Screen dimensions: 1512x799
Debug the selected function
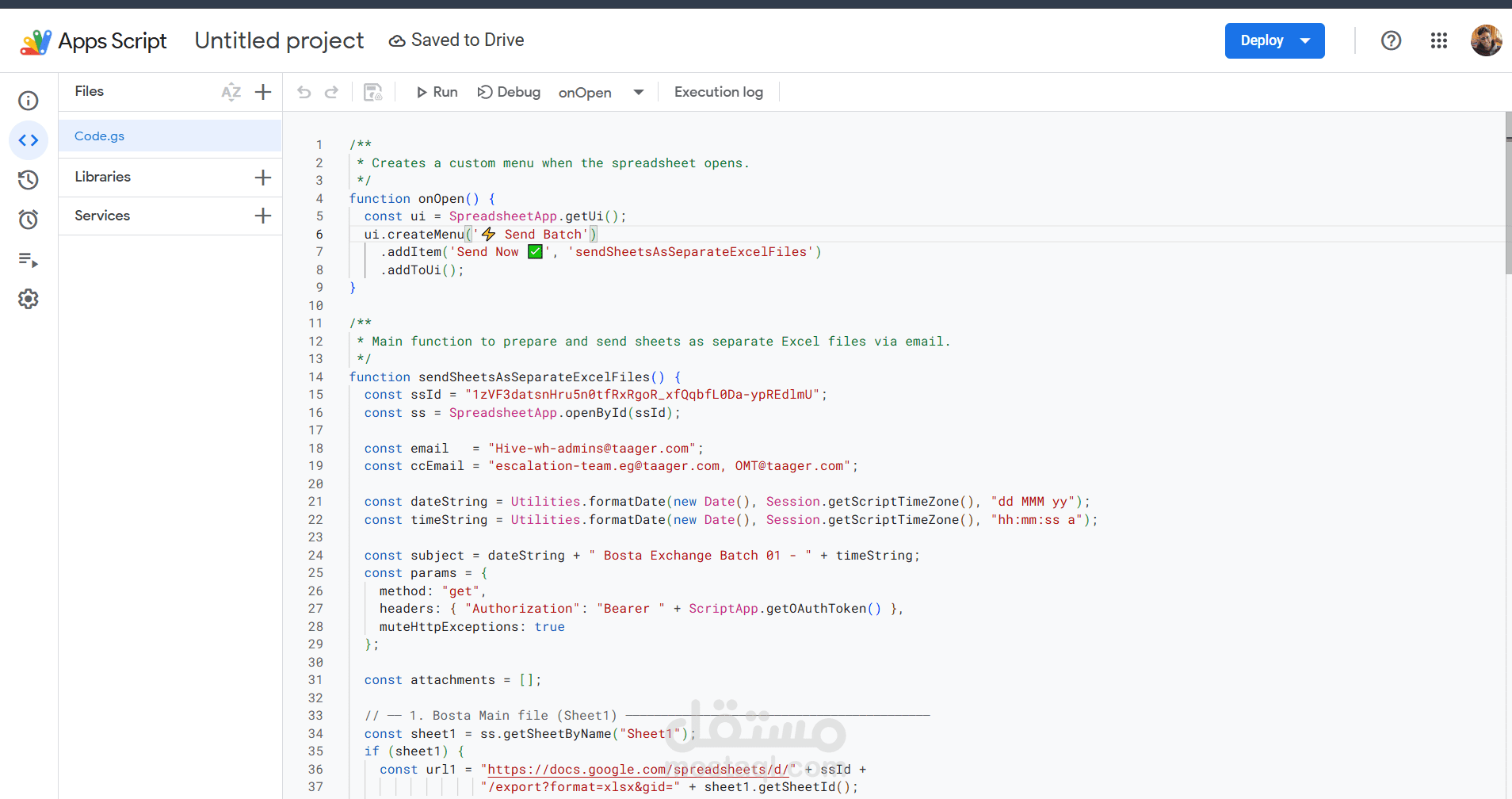[x=509, y=92]
